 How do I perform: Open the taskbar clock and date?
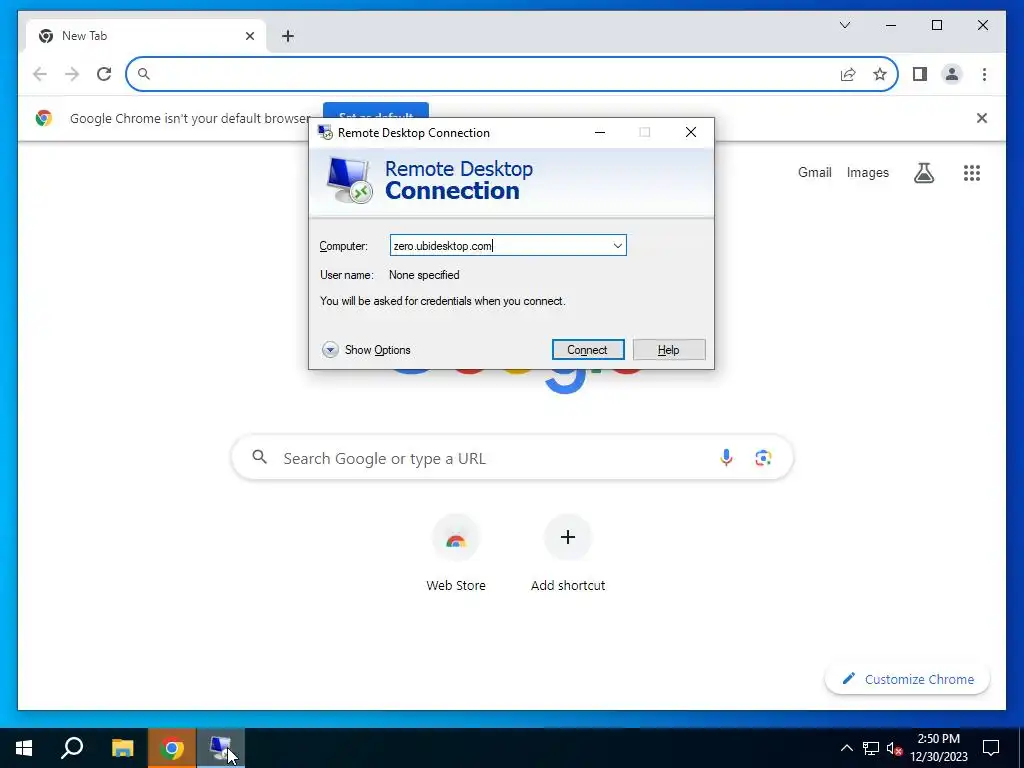click(938, 748)
